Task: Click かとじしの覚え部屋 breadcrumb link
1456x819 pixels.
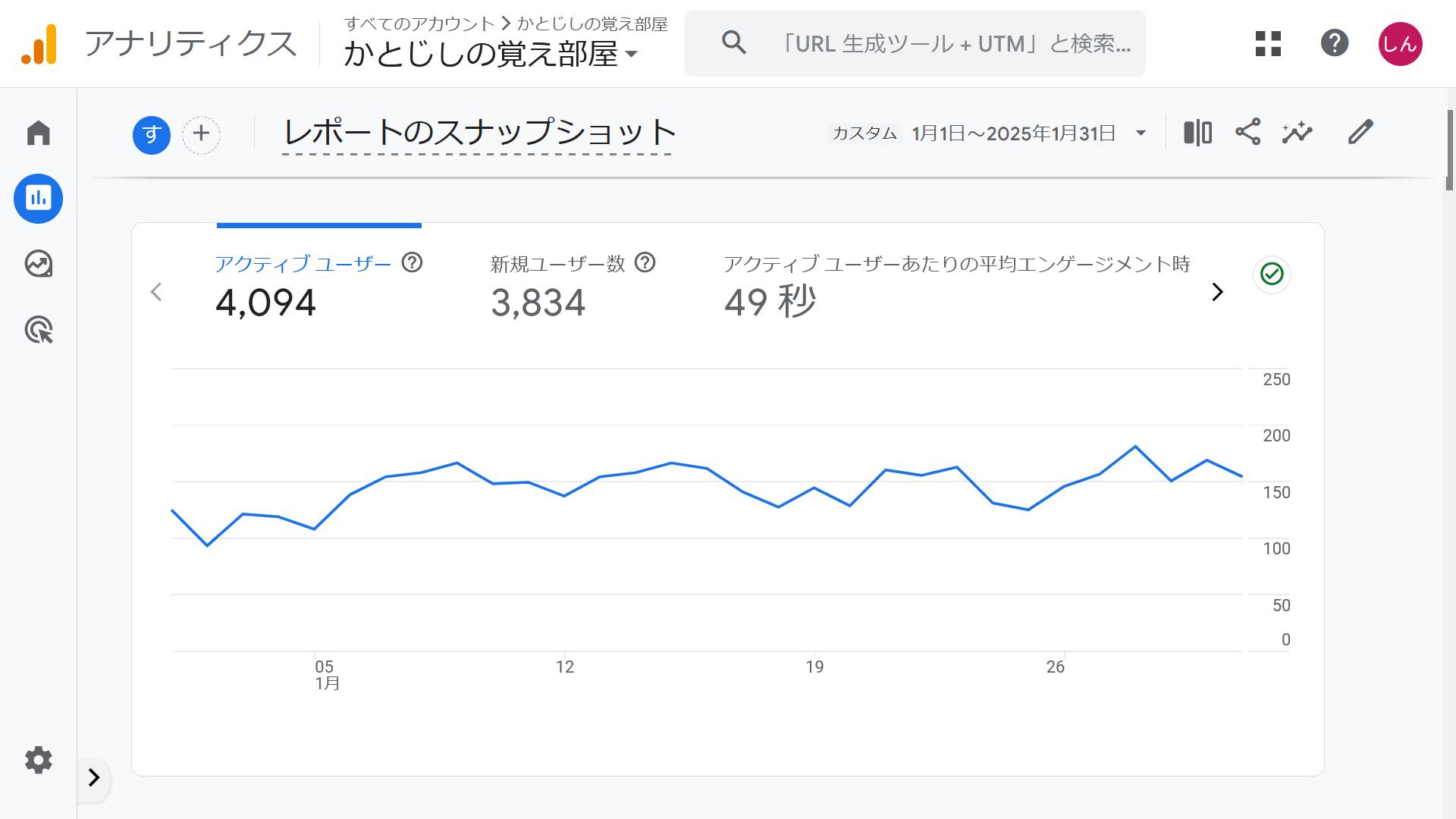Action: point(592,24)
